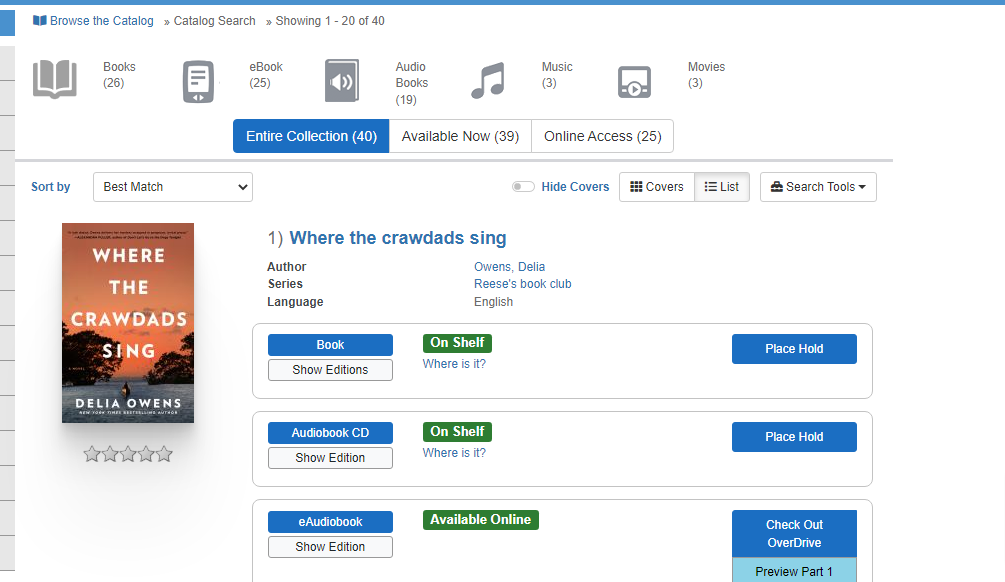
Task: Switch to Covers grid view
Action: click(x=657, y=187)
